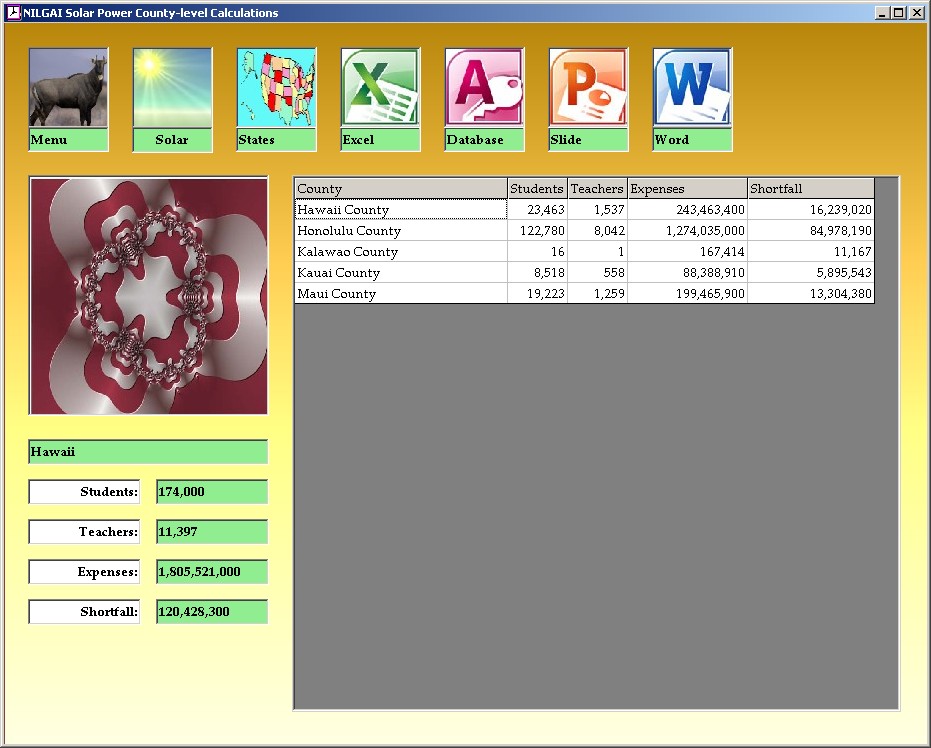This screenshot has width=931, height=748.
Task: Select the States map icon
Action: click(276, 88)
